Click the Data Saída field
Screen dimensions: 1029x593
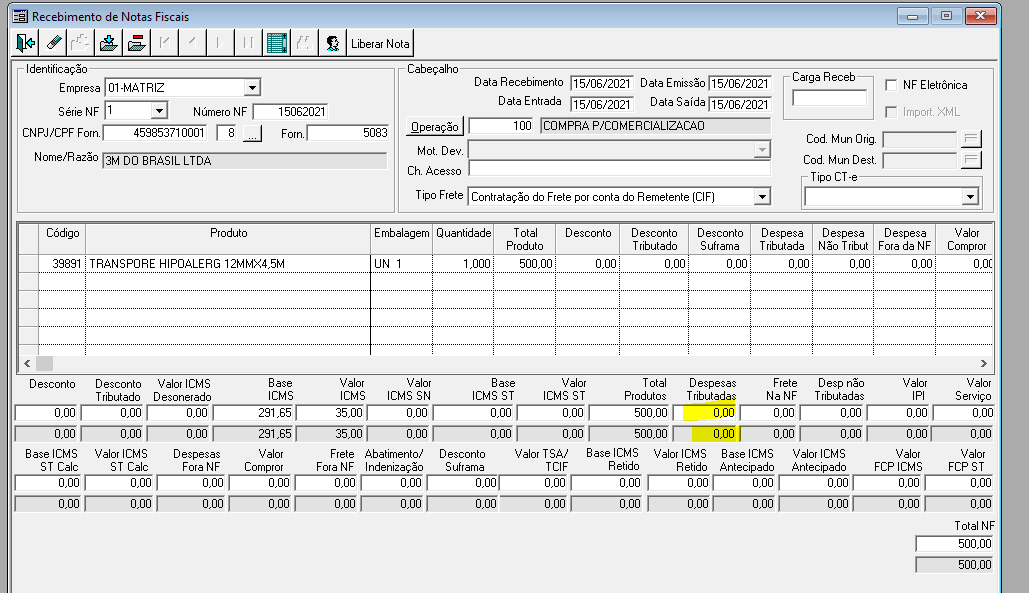point(740,104)
